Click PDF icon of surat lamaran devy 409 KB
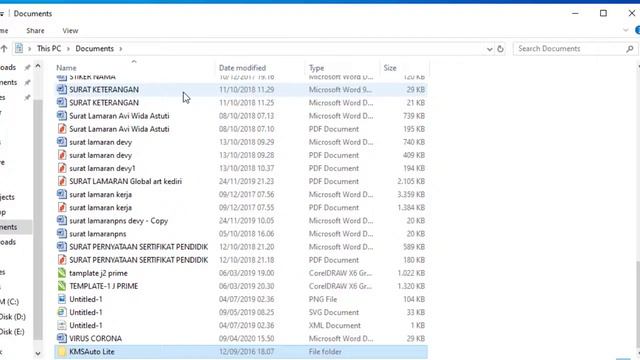640x360 pixels. click(62, 155)
